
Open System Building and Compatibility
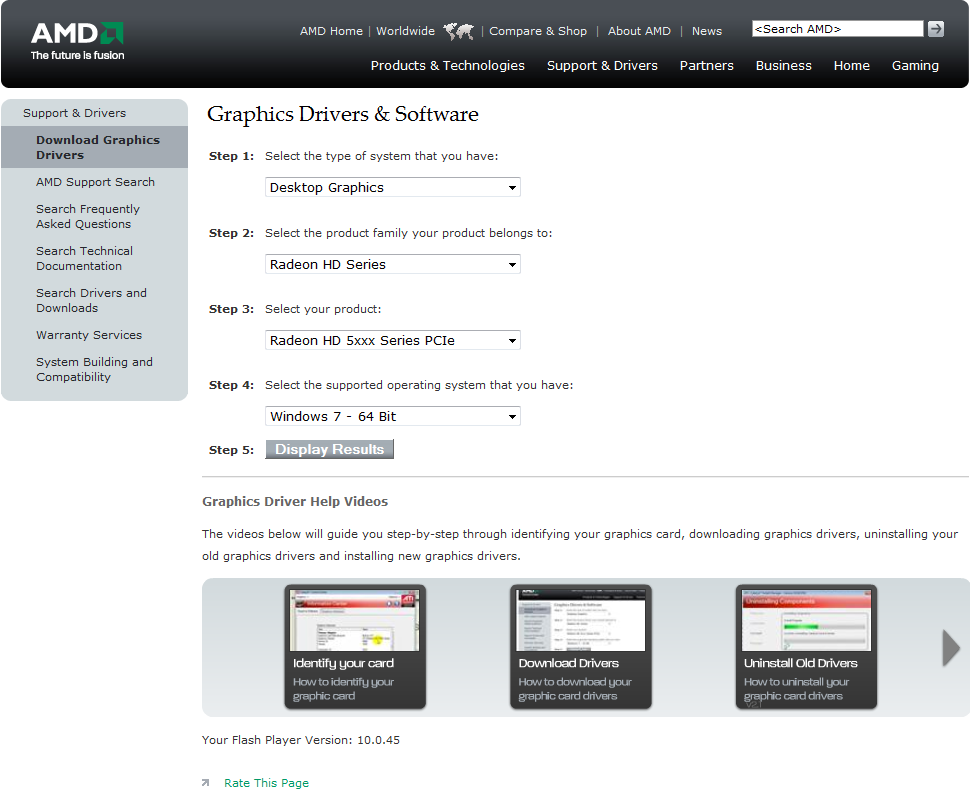point(94,370)
